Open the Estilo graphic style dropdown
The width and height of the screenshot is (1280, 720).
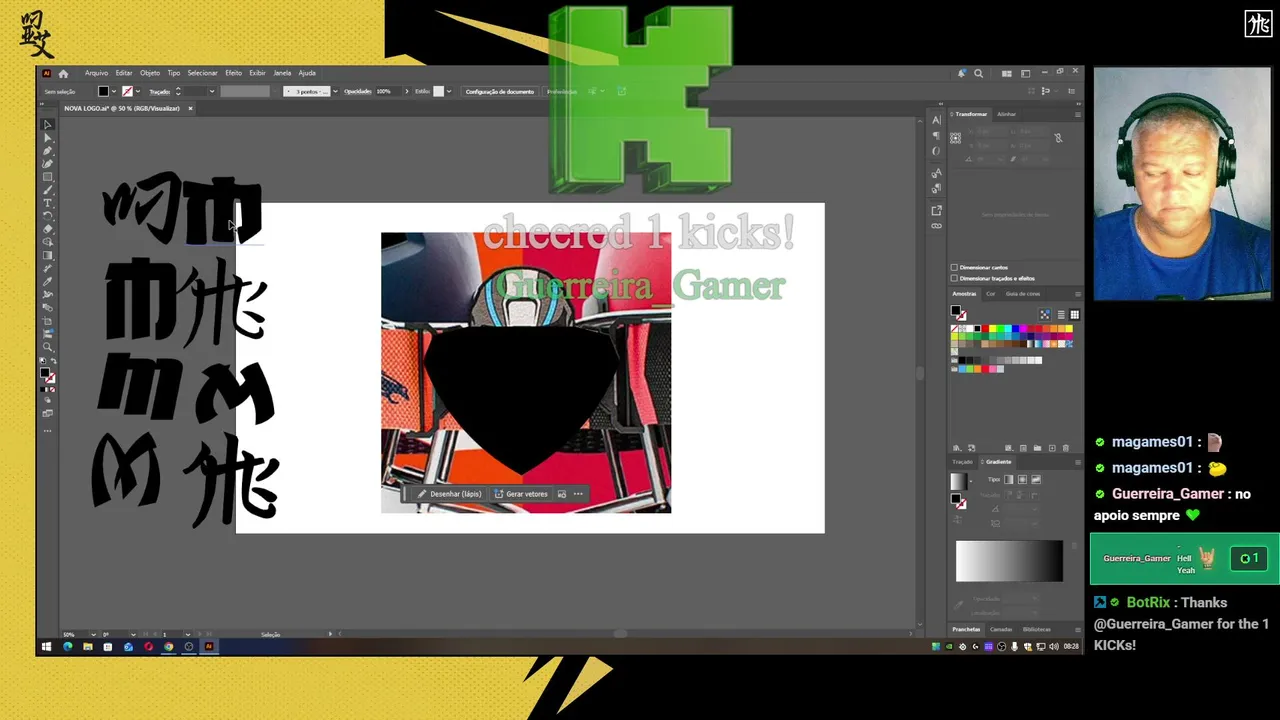click(x=449, y=91)
